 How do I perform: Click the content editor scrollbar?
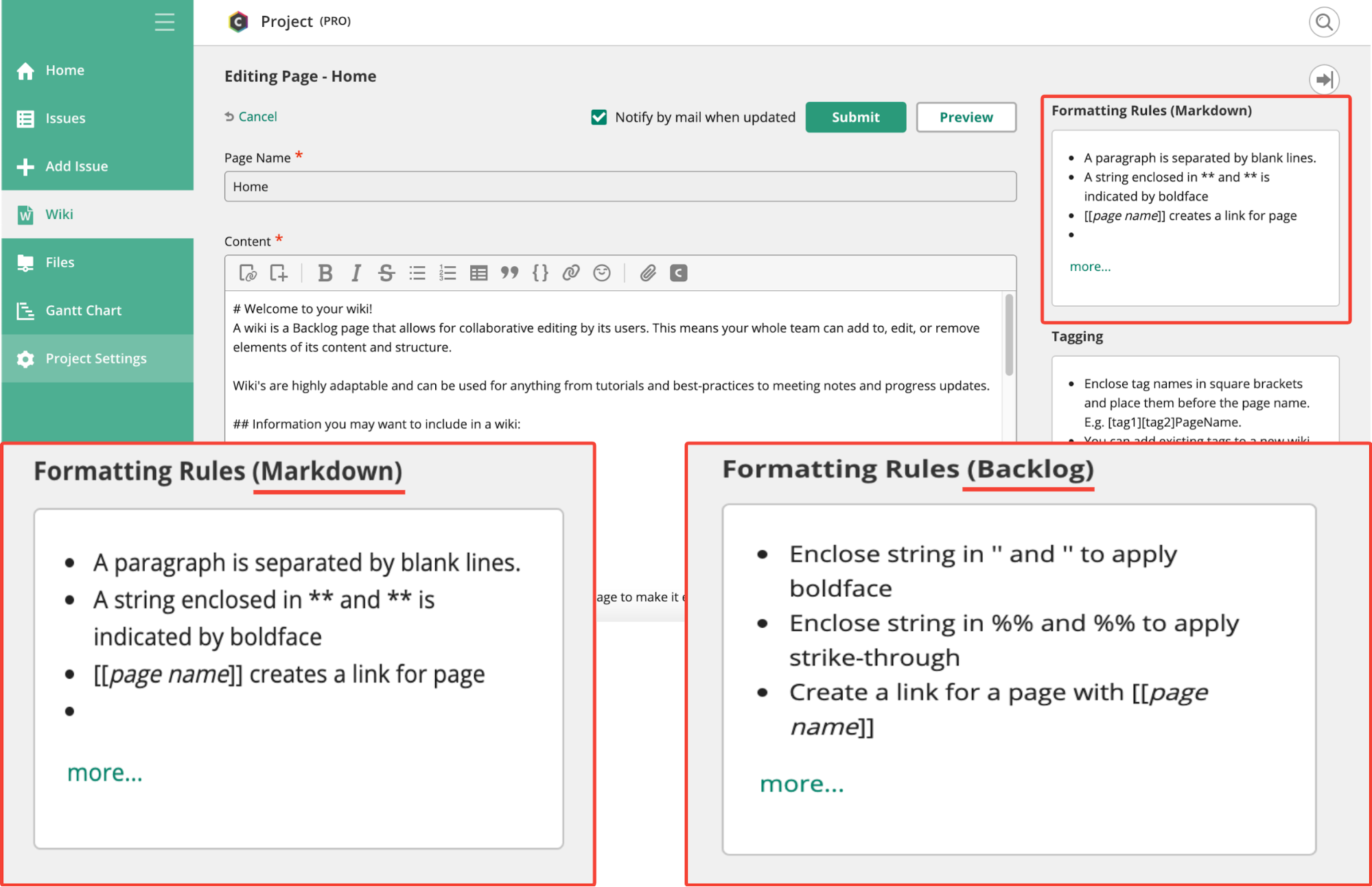pos(1009,336)
